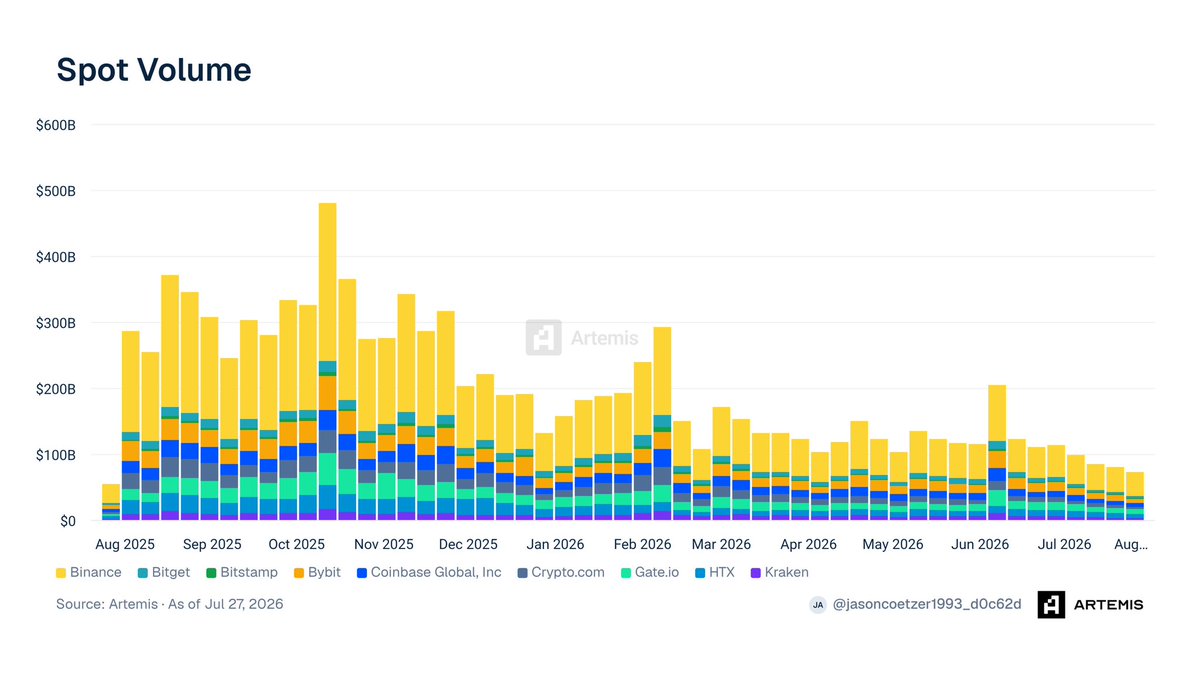The image size is (1199, 675).
Task: Click the Binance yellow legend swatch
Action: point(61,573)
